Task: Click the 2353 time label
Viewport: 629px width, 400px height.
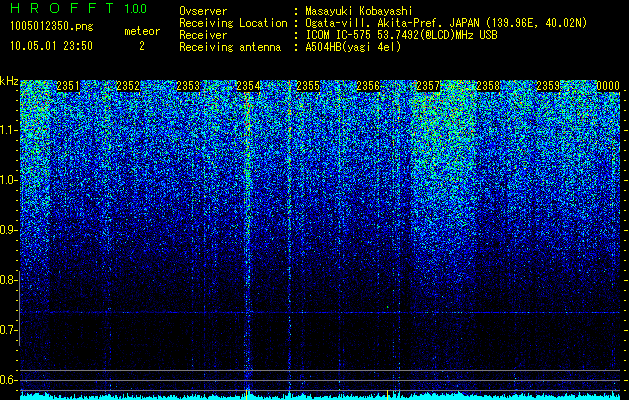Action: coord(188,86)
